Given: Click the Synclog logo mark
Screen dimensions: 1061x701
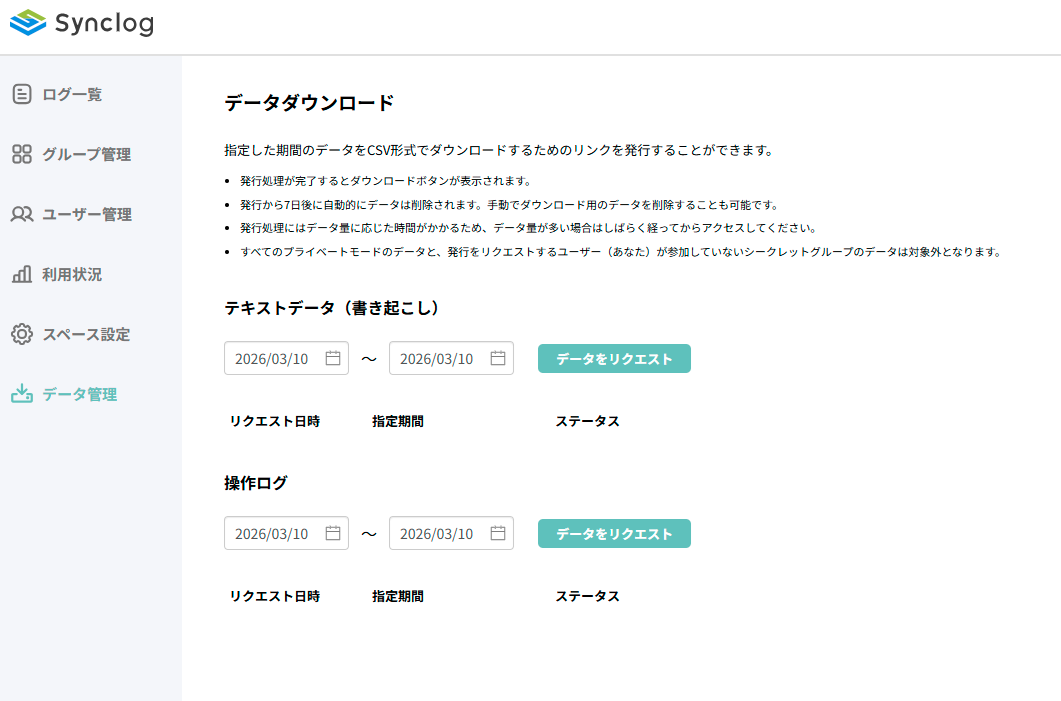Looking at the screenshot, I should point(26,23).
